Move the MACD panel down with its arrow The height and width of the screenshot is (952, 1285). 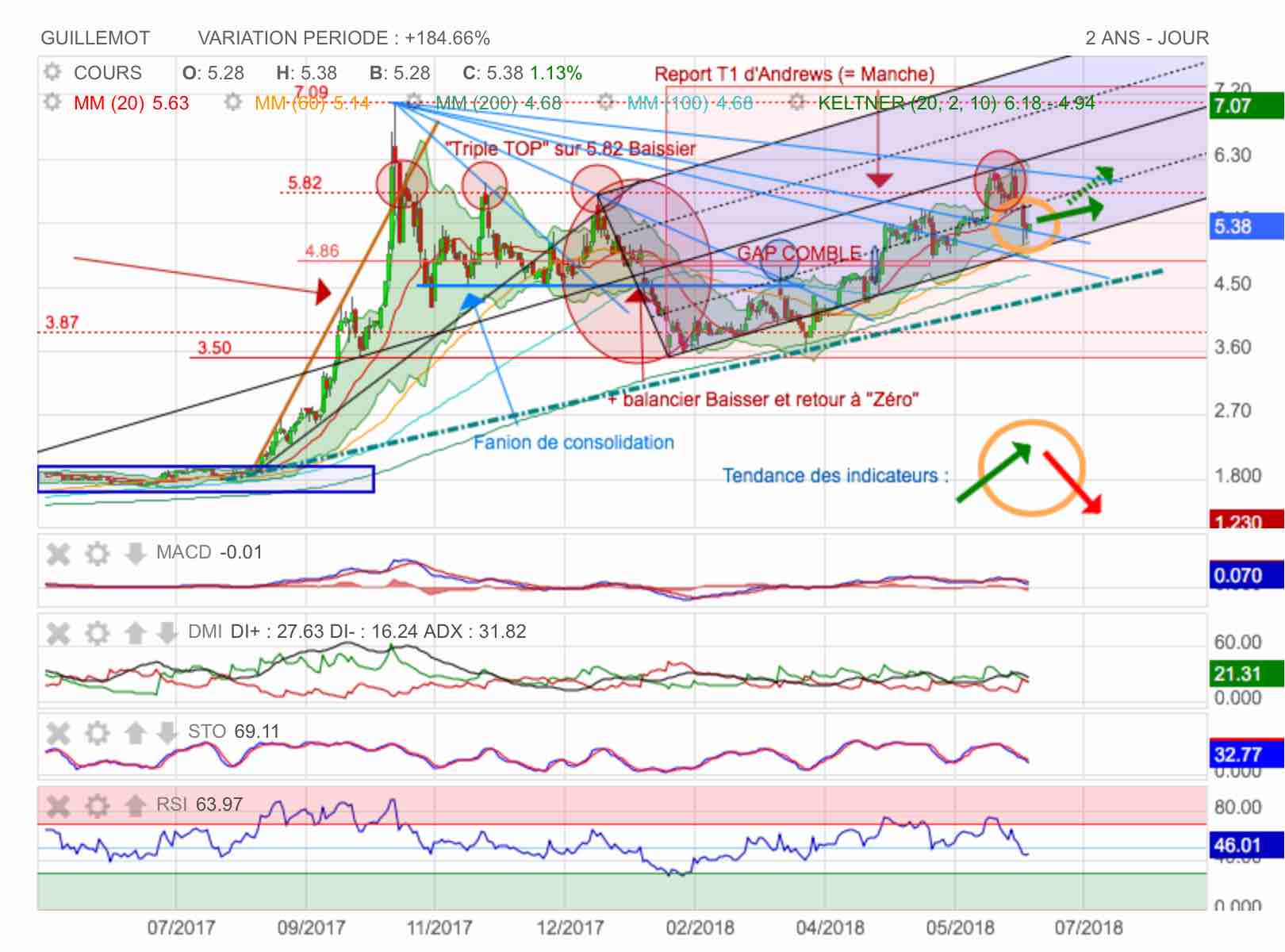(x=135, y=553)
